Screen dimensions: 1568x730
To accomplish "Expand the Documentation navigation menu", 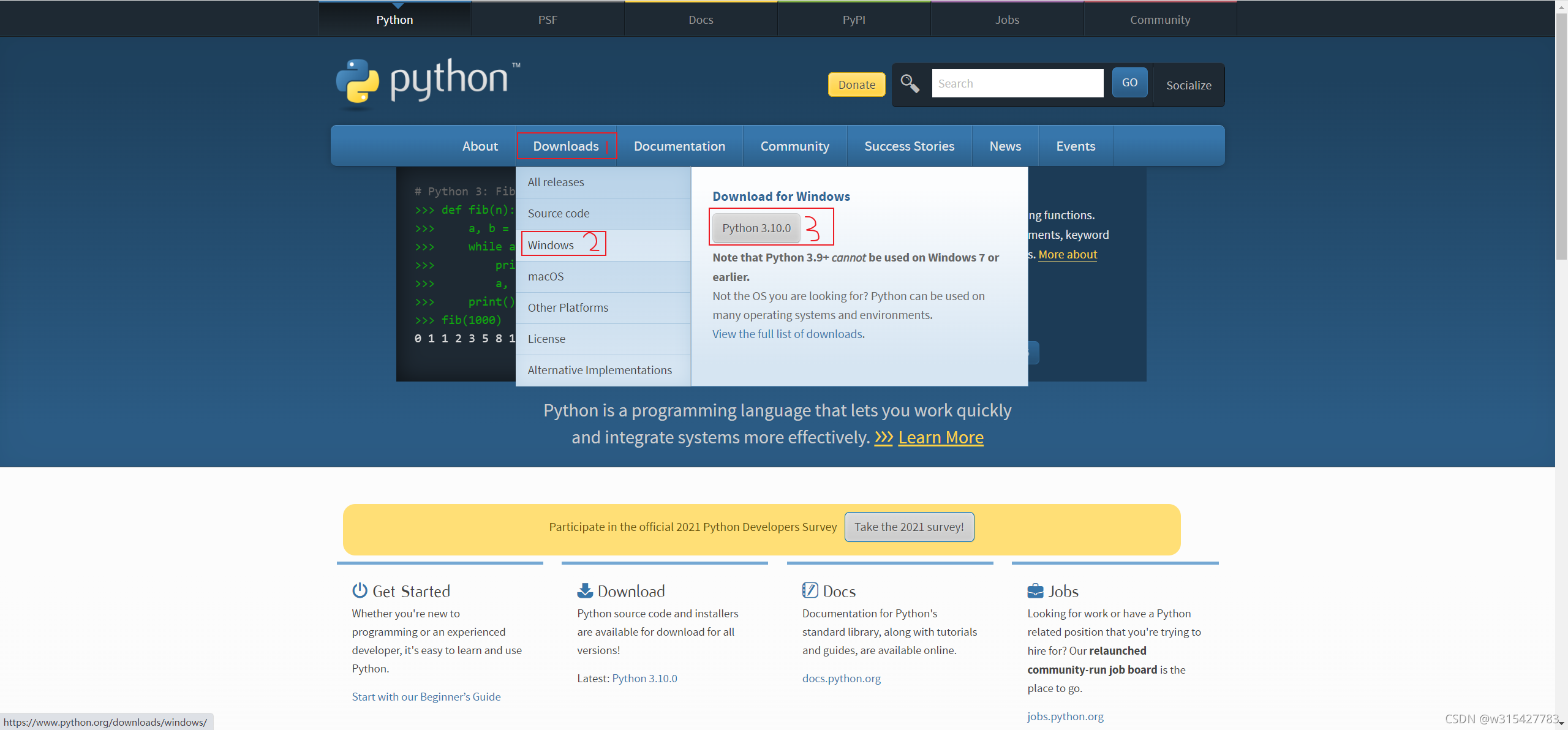I will pyautogui.click(x=679, y=146).
